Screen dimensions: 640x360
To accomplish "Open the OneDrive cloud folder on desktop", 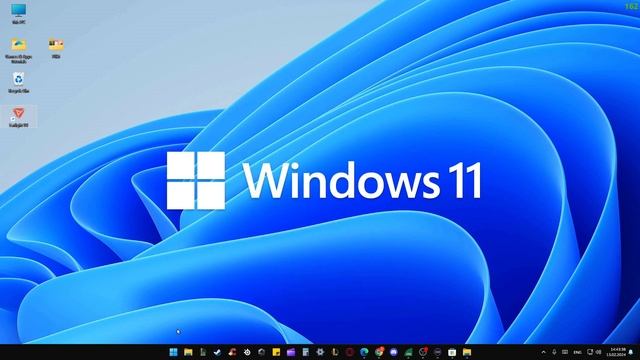I will pos(19,50).
